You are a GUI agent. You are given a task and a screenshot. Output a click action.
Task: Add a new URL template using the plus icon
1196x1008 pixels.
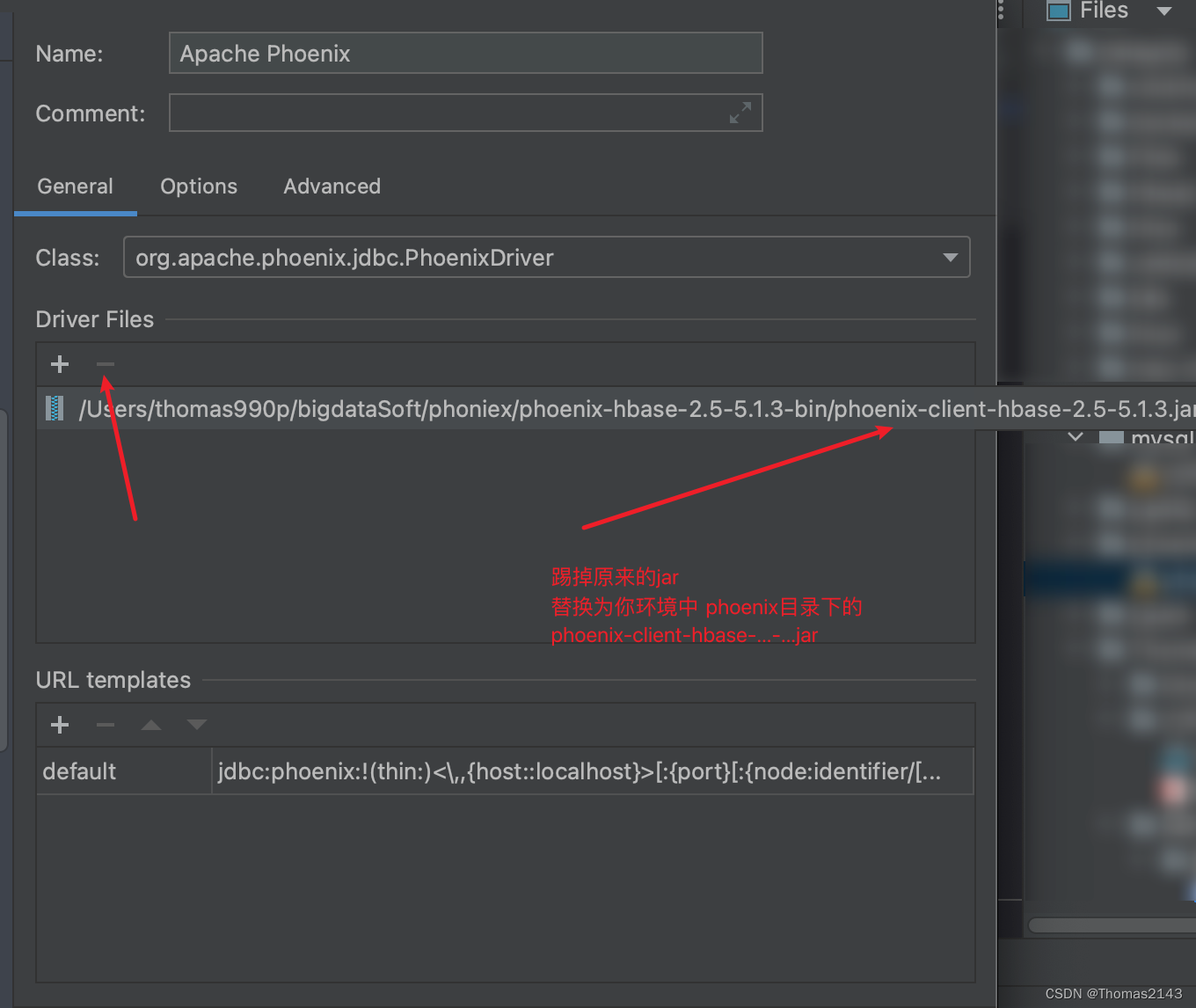coord(59,724)
